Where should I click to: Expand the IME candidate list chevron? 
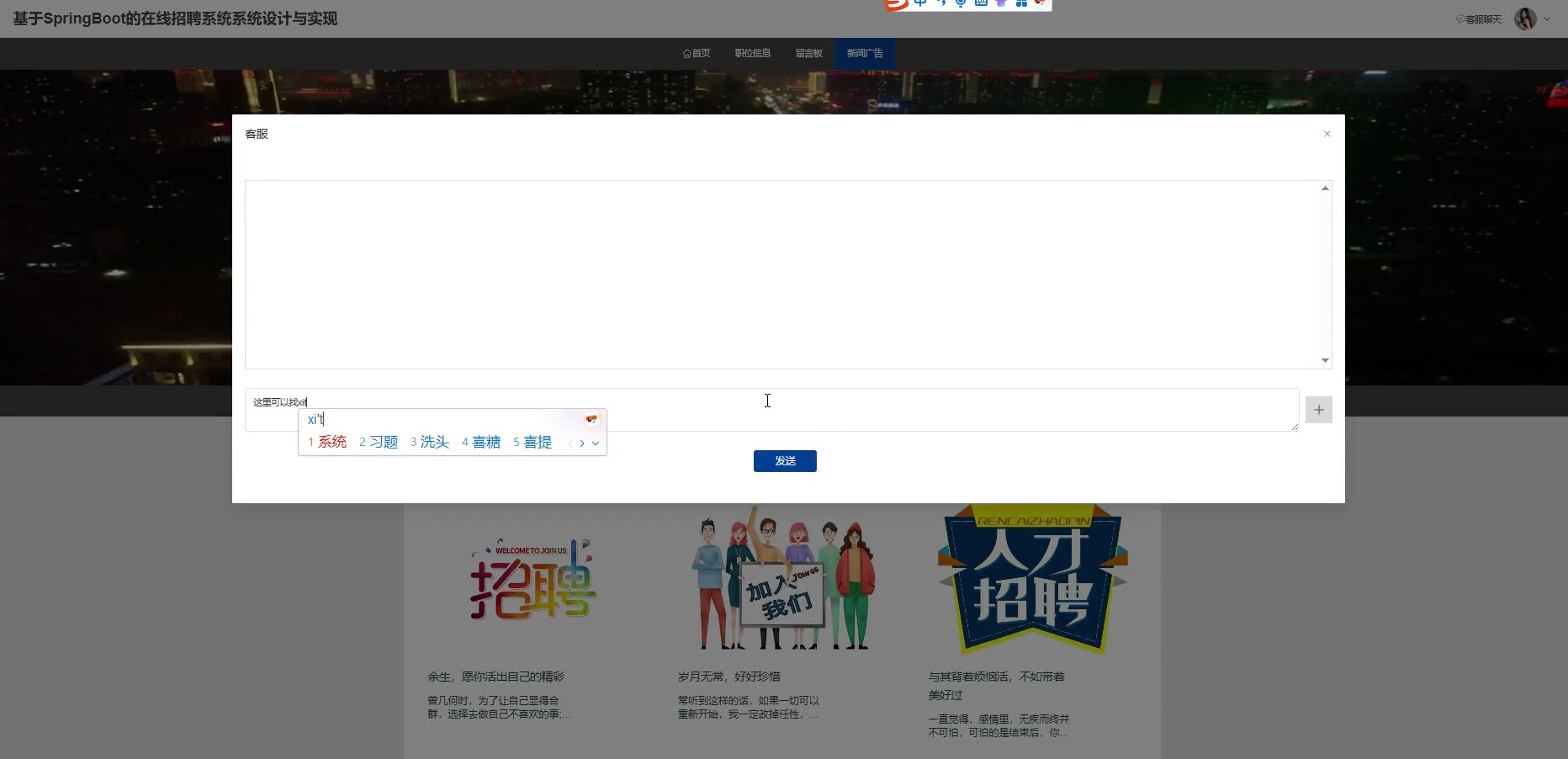pos(596,443)
